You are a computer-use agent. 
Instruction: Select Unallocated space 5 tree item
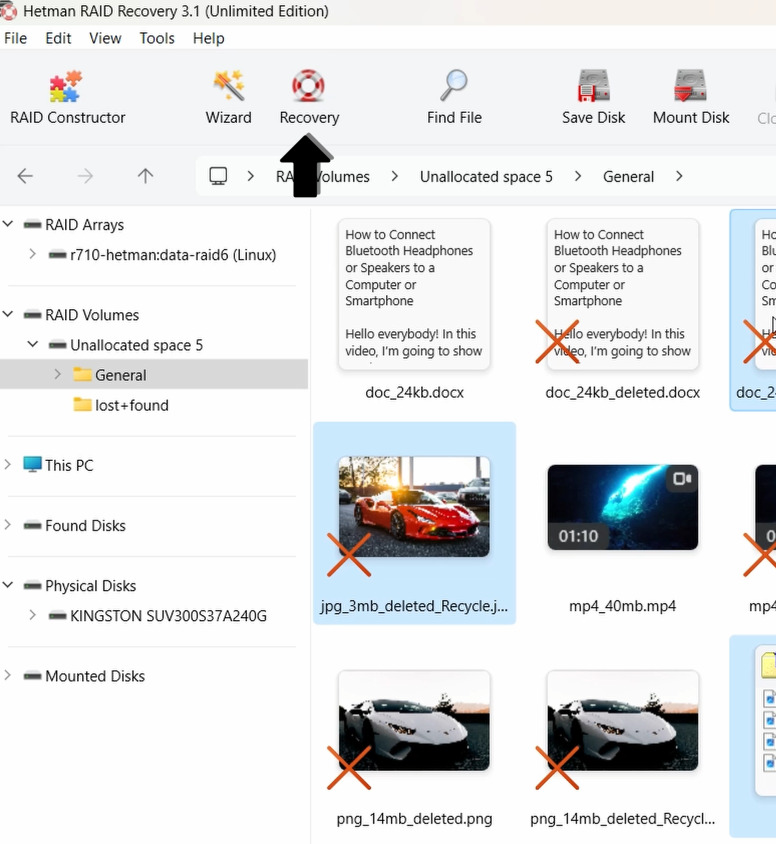pyautogui.click(x=136, y=345)
